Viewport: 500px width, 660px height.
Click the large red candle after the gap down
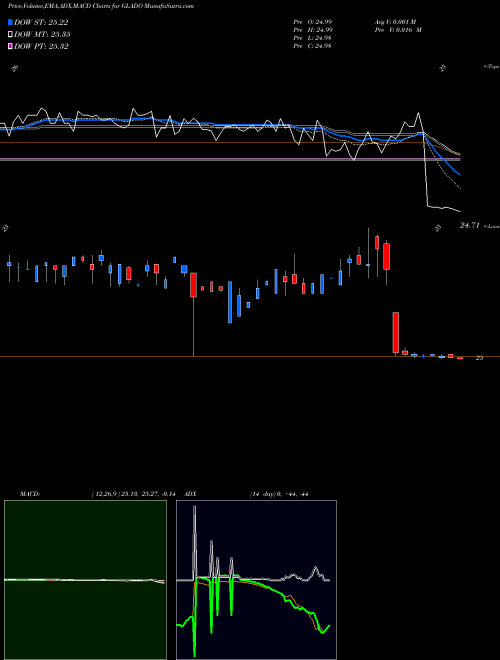coord(396,333)
